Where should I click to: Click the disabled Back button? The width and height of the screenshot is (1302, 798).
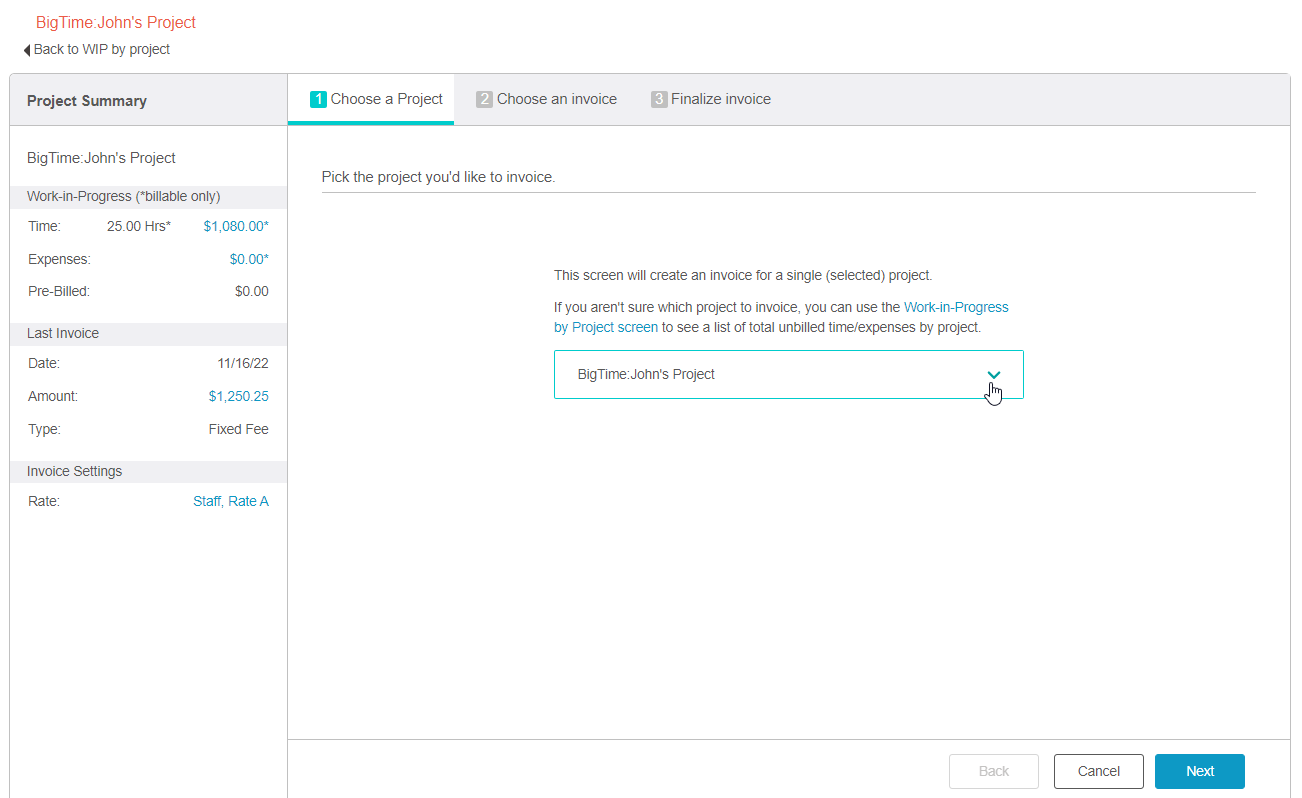click(x=993, y=771)
